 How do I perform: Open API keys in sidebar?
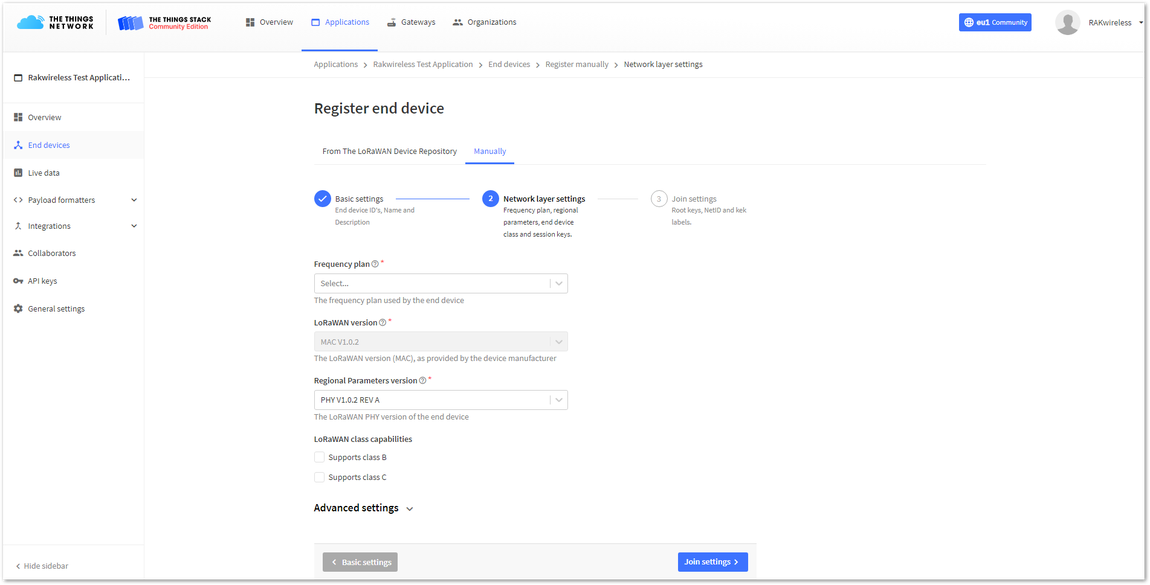pos(73,281)
